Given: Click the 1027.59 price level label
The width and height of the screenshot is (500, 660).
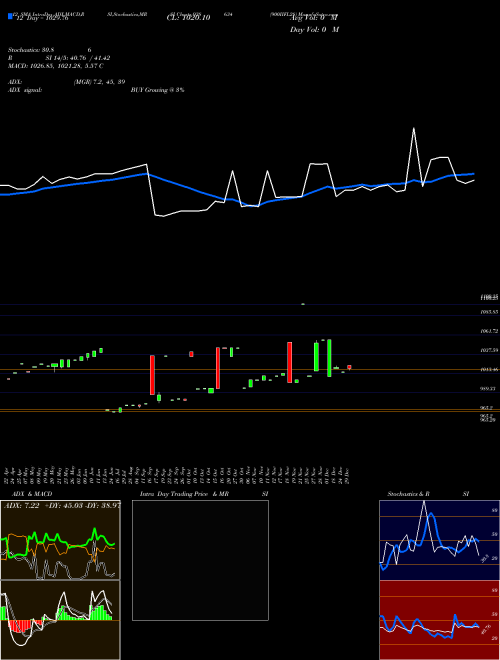Looking at the screenshot, I should coord(489,350).
